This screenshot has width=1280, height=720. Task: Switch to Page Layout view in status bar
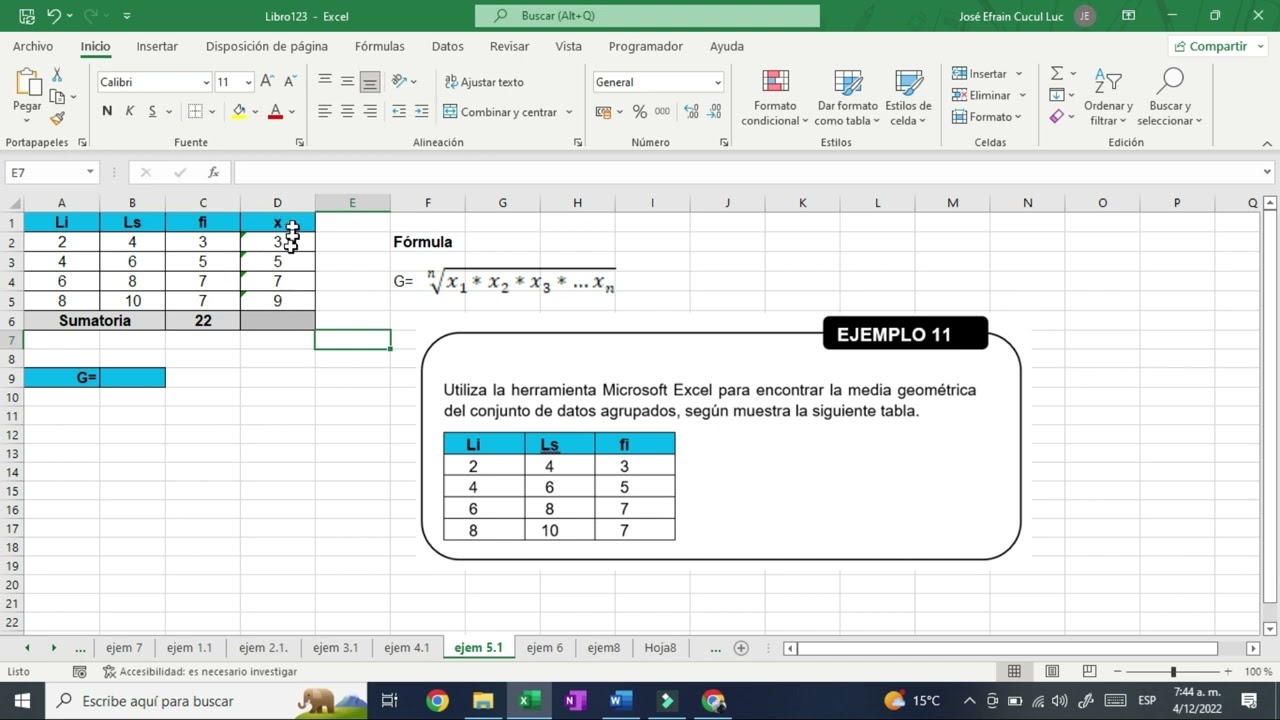[x=1052, y=672]
